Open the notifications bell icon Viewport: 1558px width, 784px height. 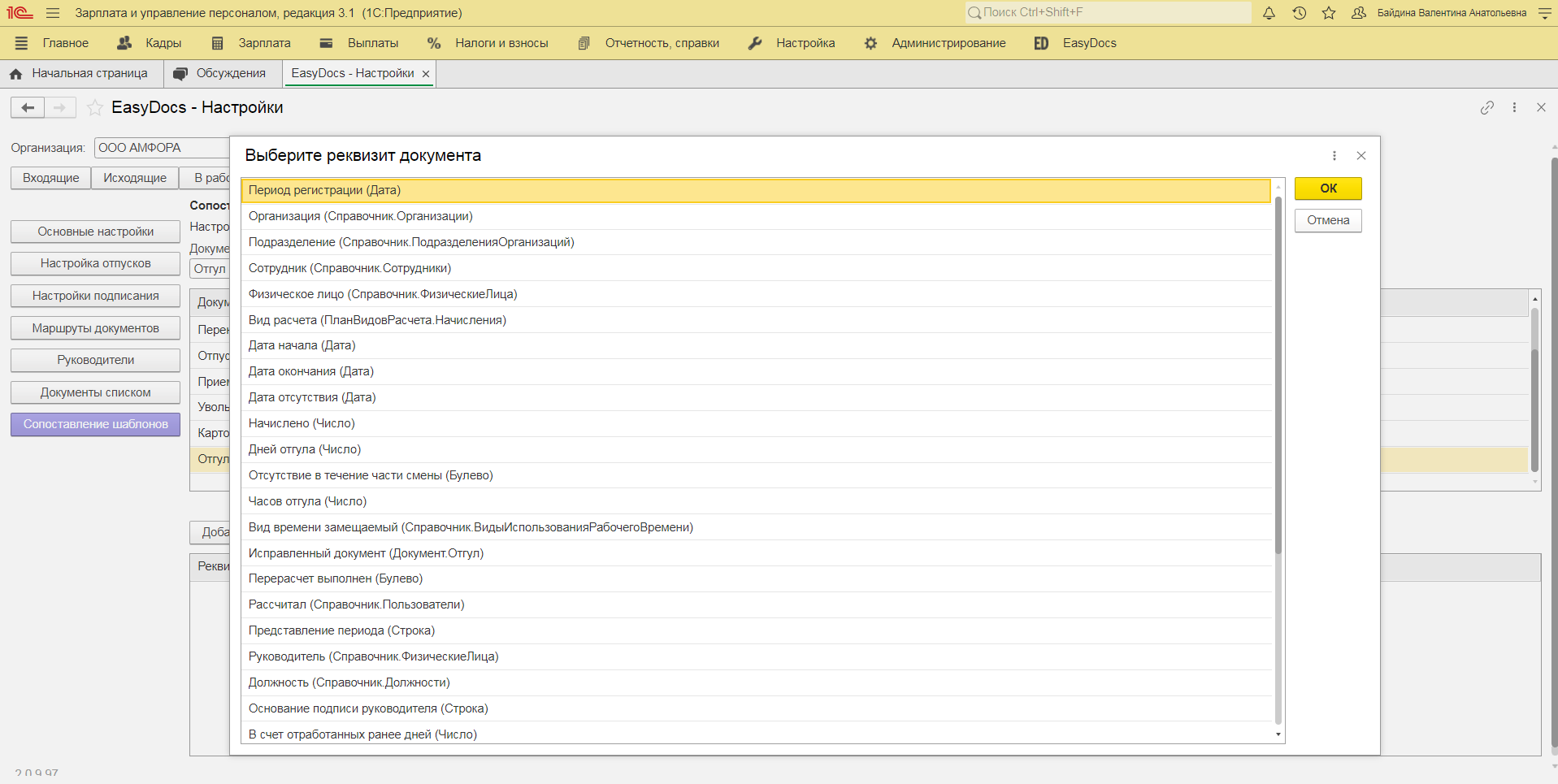click(1269, 13)
